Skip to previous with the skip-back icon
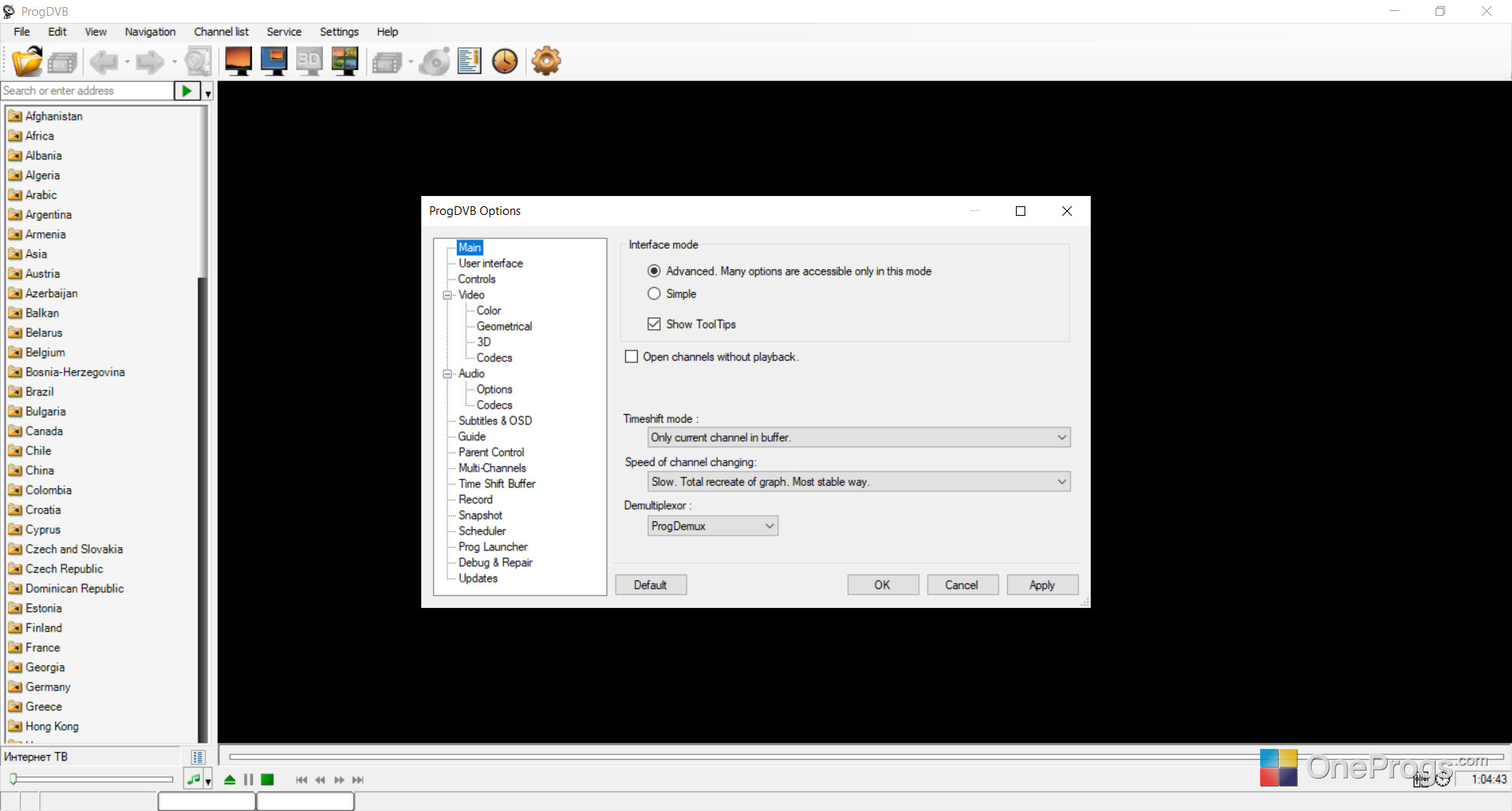The image size is (1512, 811). coord(301,780)
